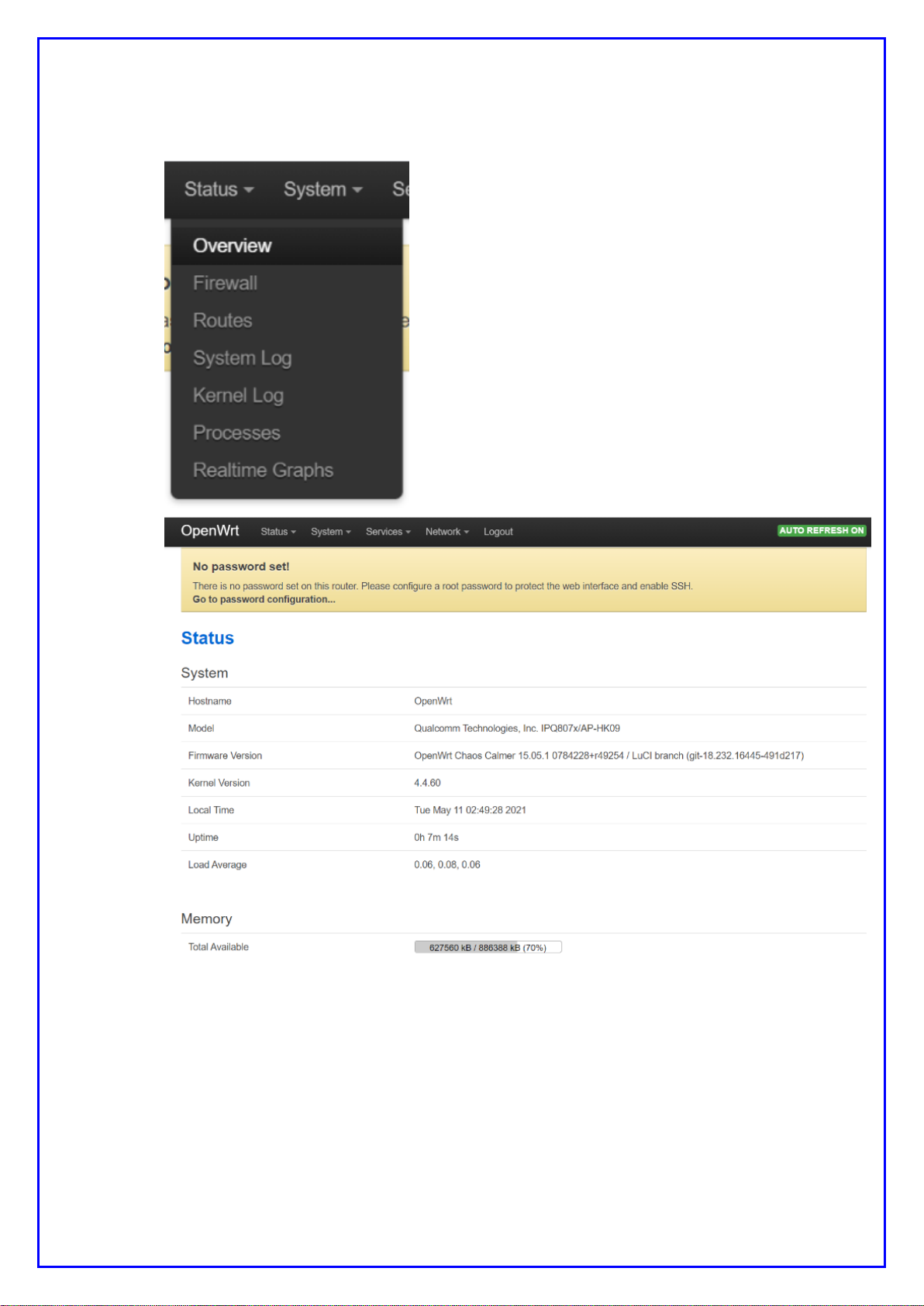The height and width of the screenshot is (1306, 924).
Task: Choose Firewall in the Status menu
Action: [287, 283]
